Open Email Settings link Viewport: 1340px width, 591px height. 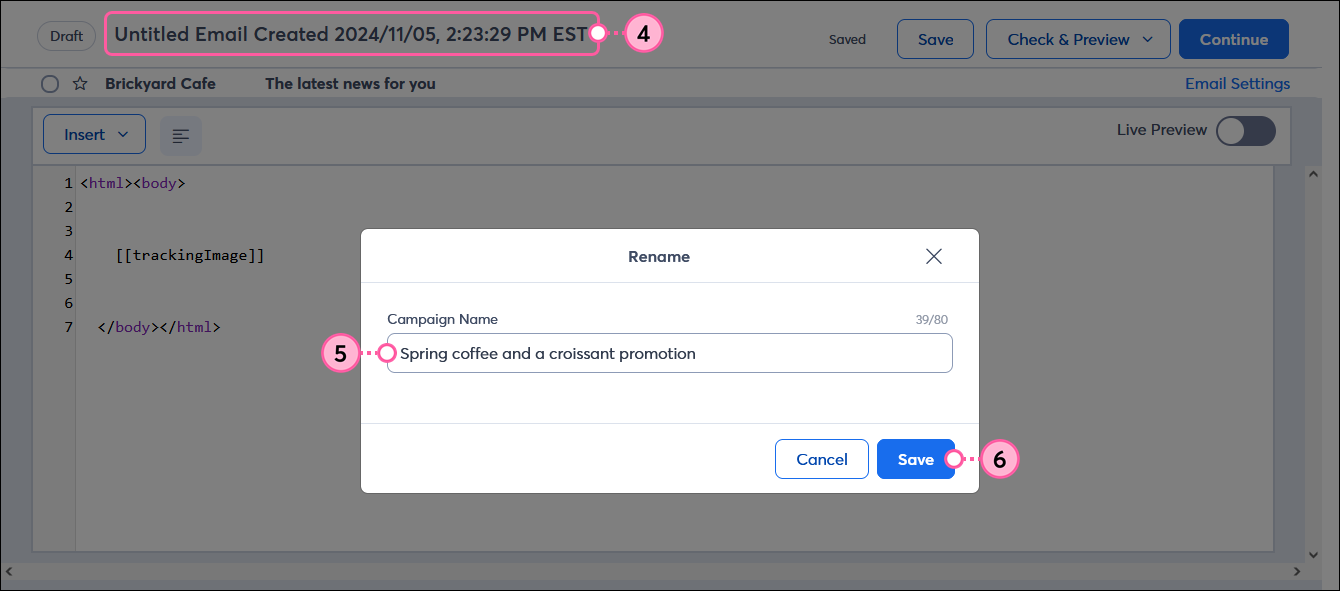click(1237, 84)
